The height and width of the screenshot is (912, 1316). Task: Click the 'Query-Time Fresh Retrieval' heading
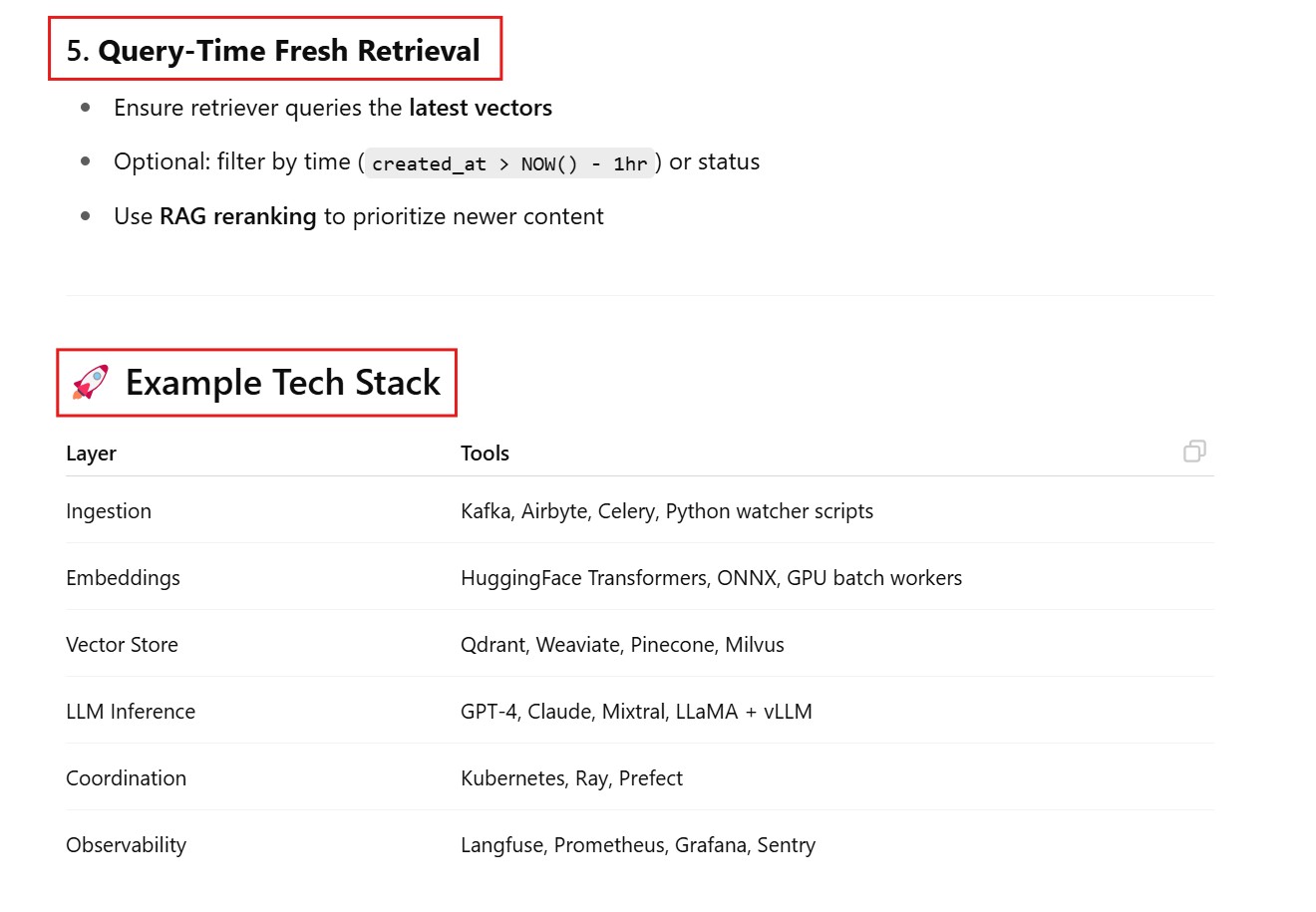(288, 51)
